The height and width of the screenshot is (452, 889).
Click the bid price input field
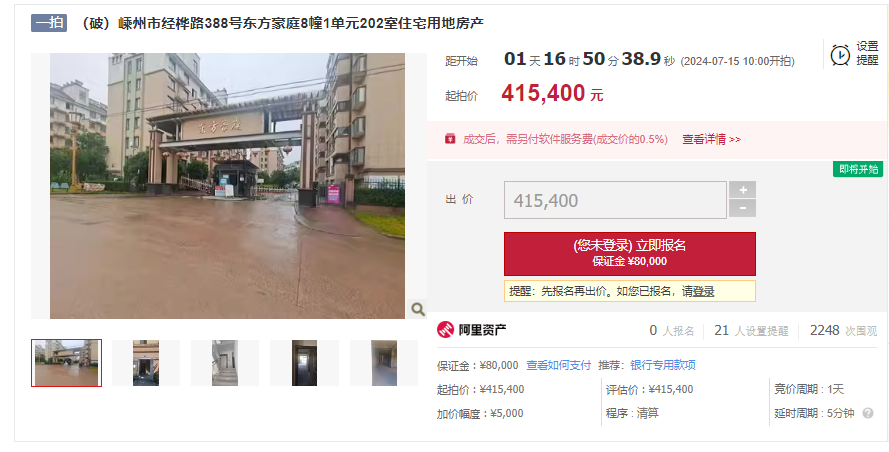point(615,200)
